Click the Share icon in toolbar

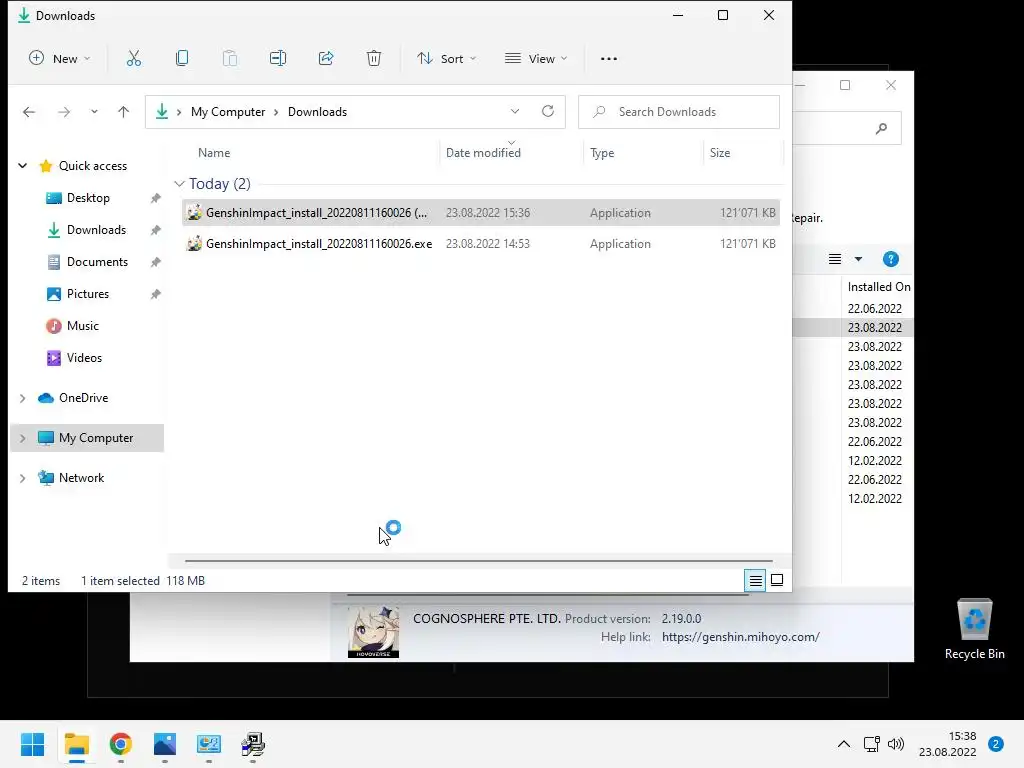pos(326,59)
